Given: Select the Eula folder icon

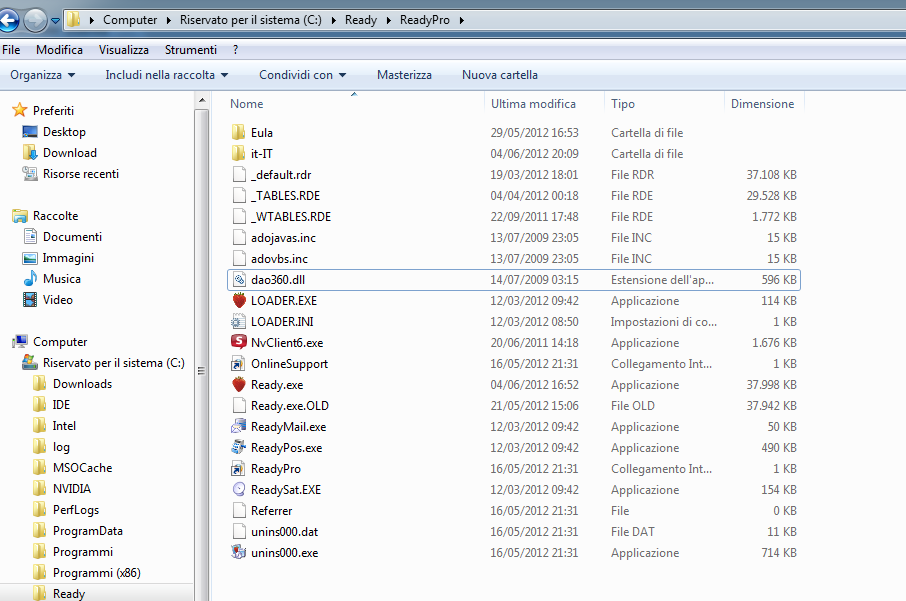Looking at the screenshot, I should click(x=239, y=133).
